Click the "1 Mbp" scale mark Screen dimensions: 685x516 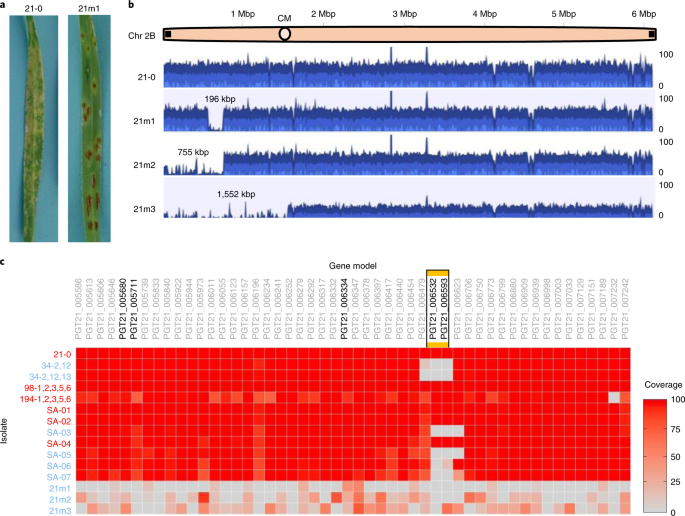[x=243, y=14]
